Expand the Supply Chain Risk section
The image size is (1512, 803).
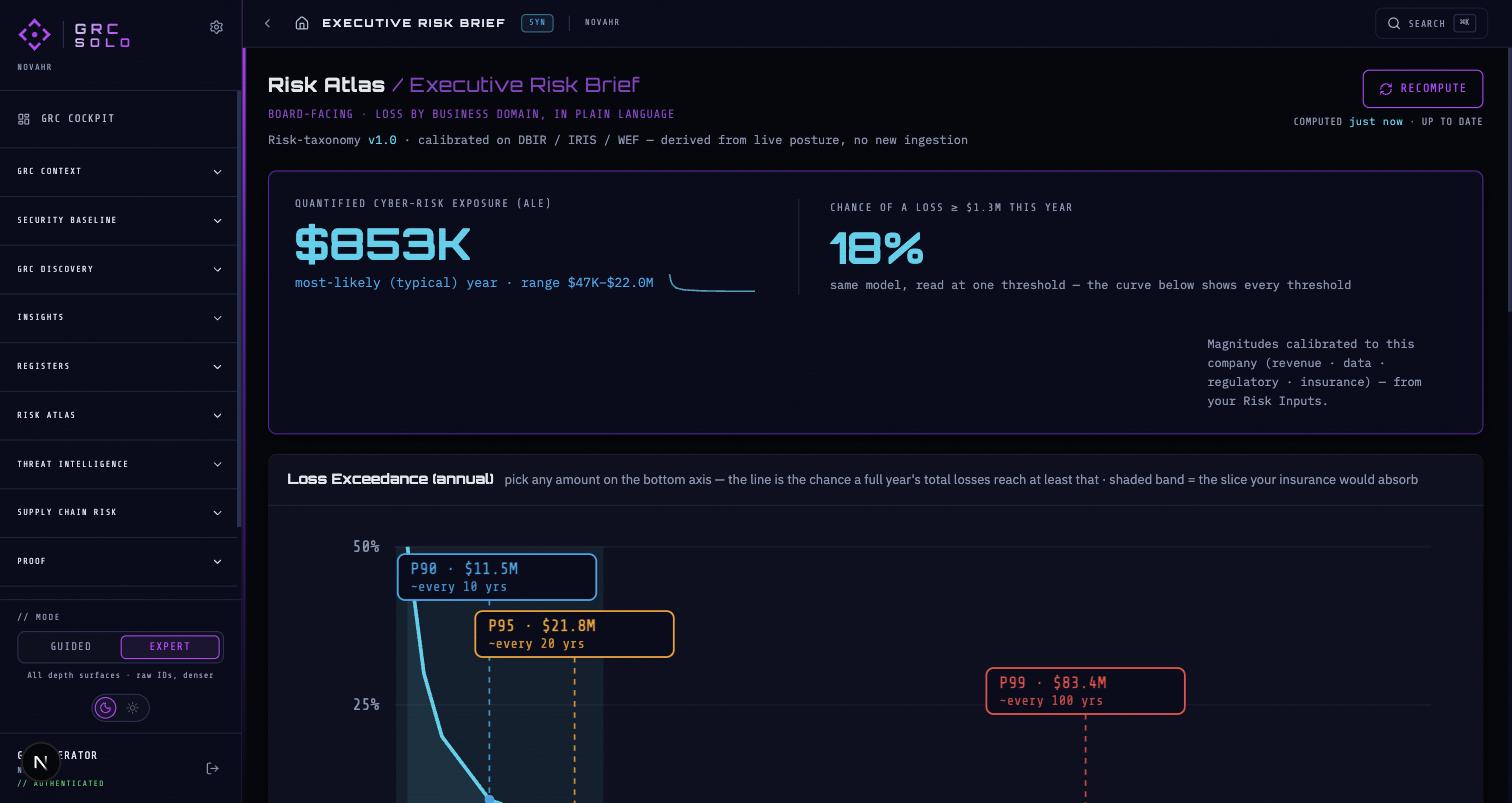coord(119,513)
